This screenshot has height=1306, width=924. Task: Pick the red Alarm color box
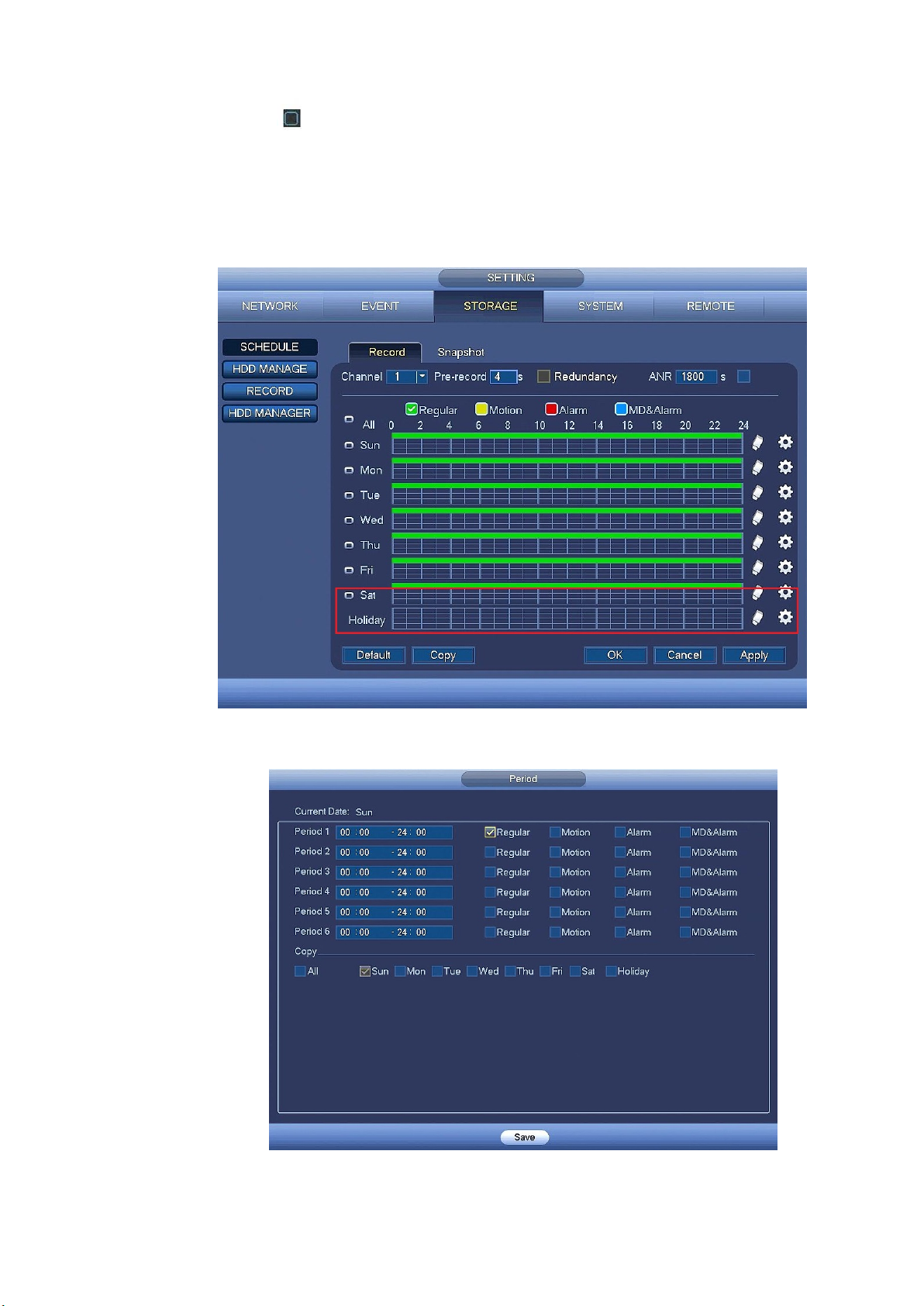point(551,409)
